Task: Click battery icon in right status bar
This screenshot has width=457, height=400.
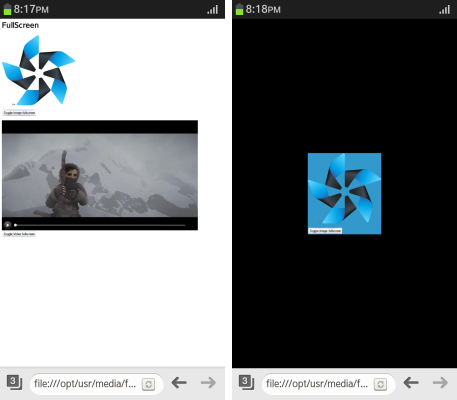Action: pyautogui.click(x=239, y=9)
